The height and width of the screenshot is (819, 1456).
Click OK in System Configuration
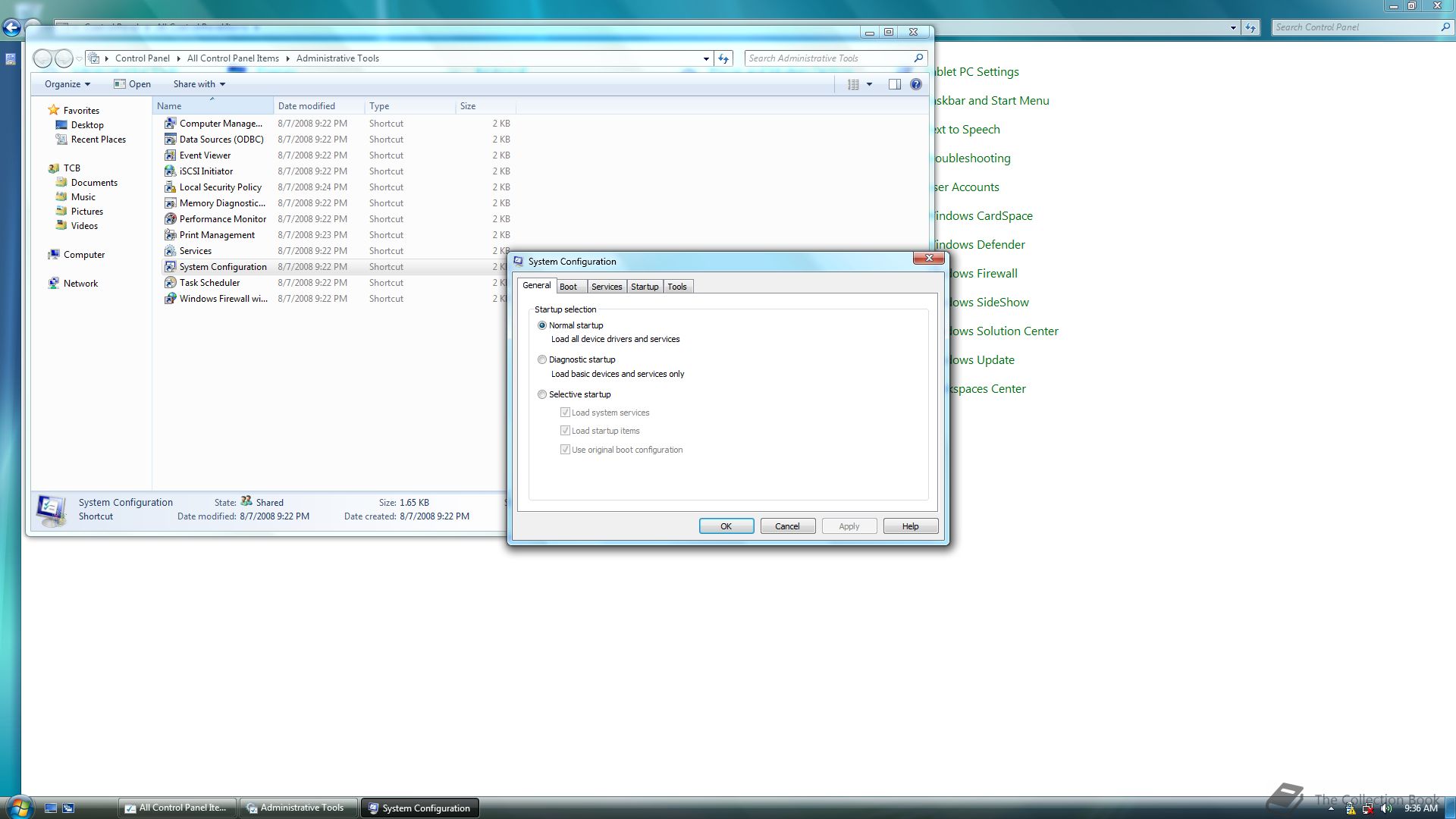(x=726, y=526)
